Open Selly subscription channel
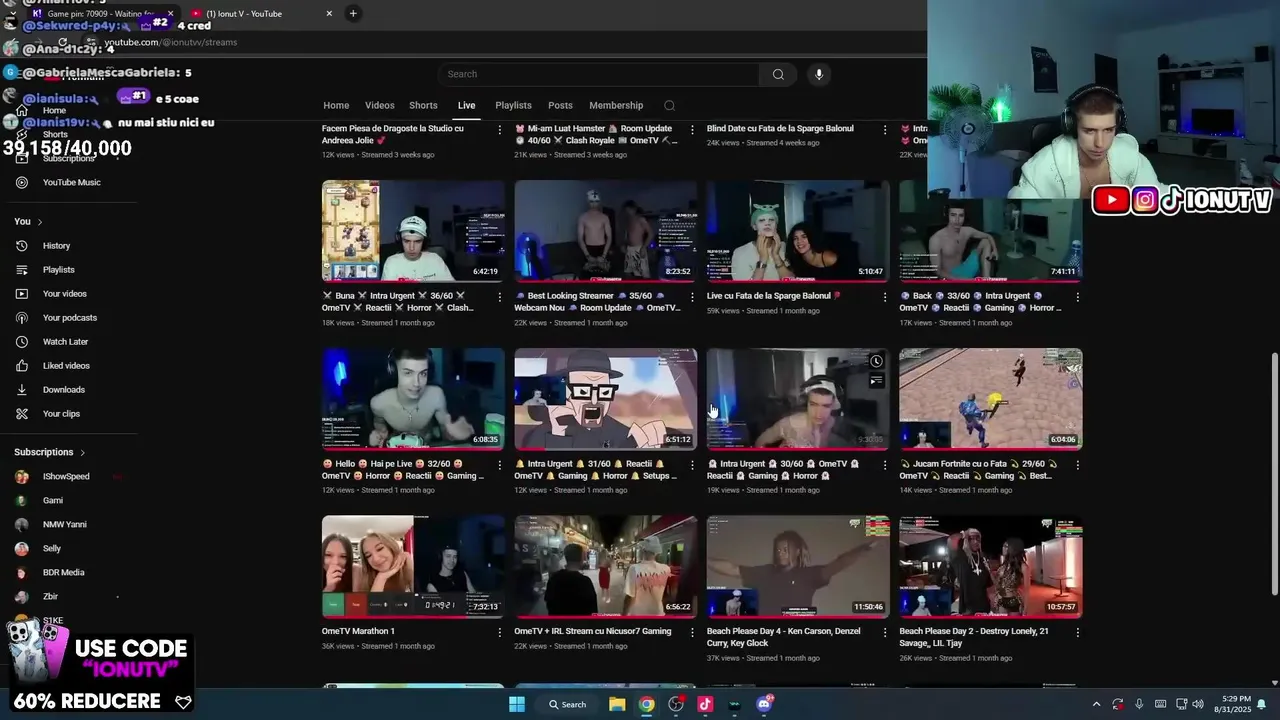The width and height of the screenshot is (1280, 720). (x=52, y=548)
